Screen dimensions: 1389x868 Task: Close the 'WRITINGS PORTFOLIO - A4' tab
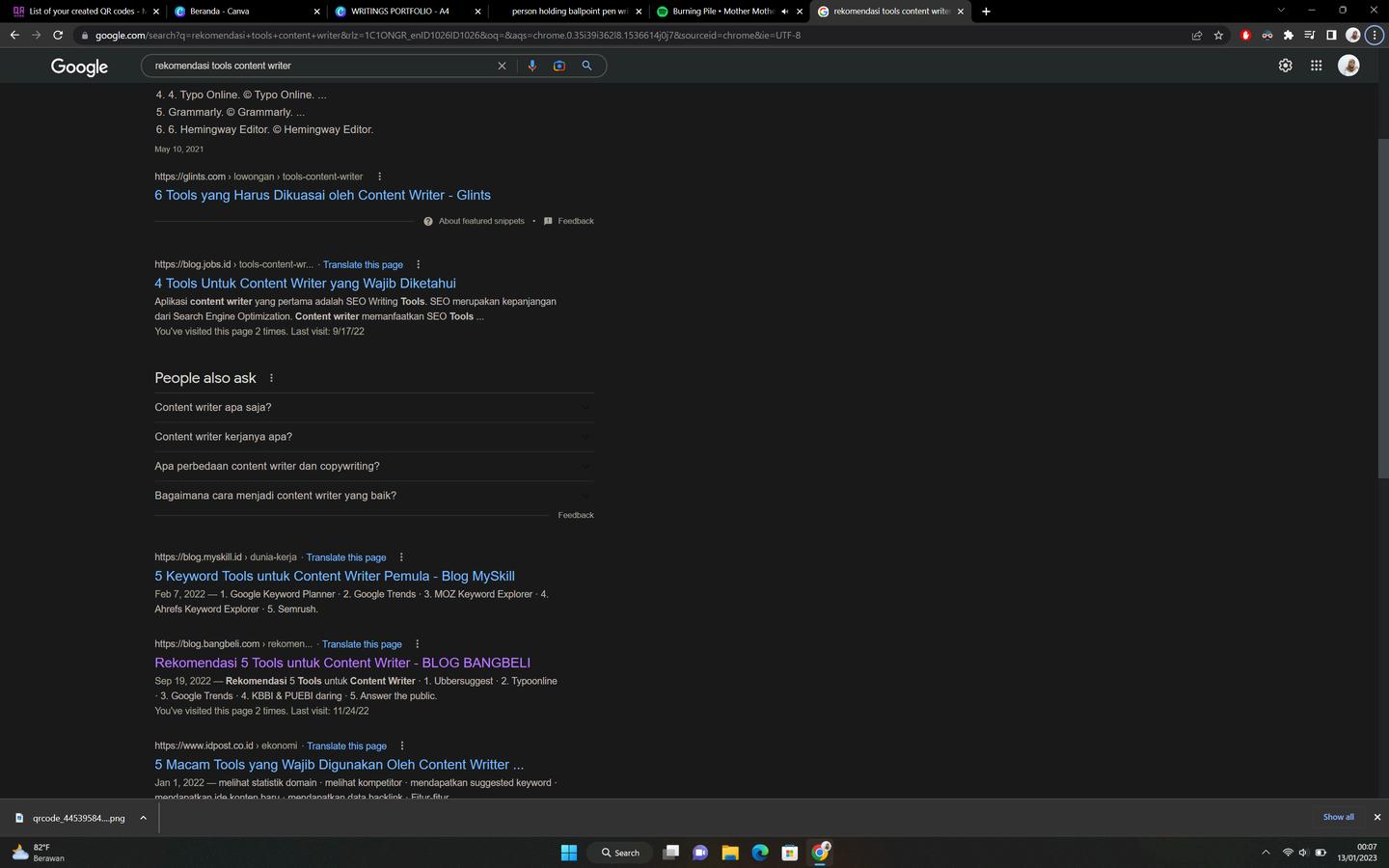point(477,12)
